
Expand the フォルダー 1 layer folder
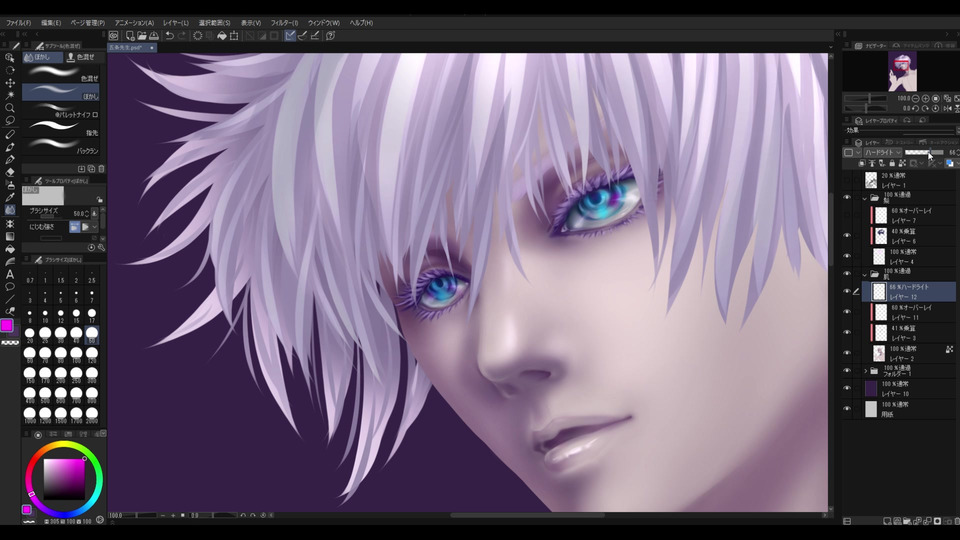click(x=865, y=371)
